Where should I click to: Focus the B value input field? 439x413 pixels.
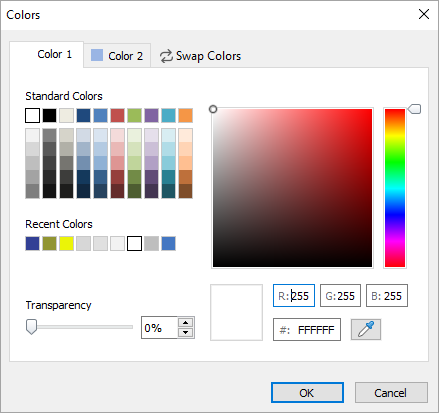point(387,295)
